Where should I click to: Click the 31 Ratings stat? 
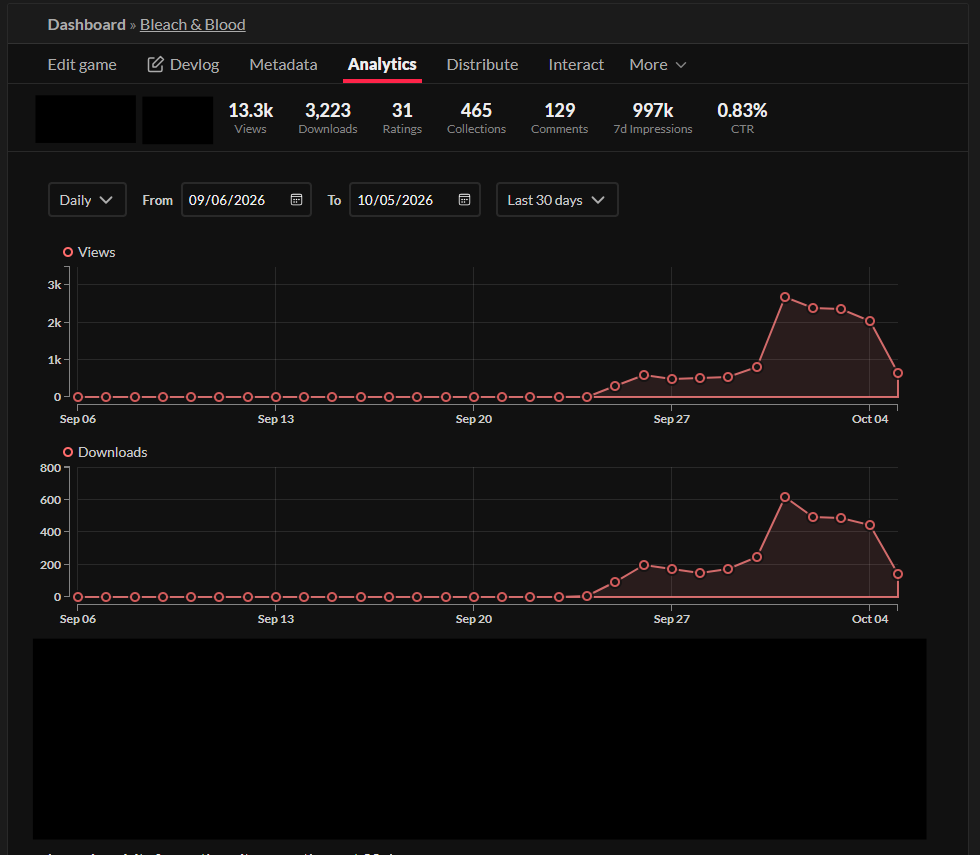click(x=402, y=118)
